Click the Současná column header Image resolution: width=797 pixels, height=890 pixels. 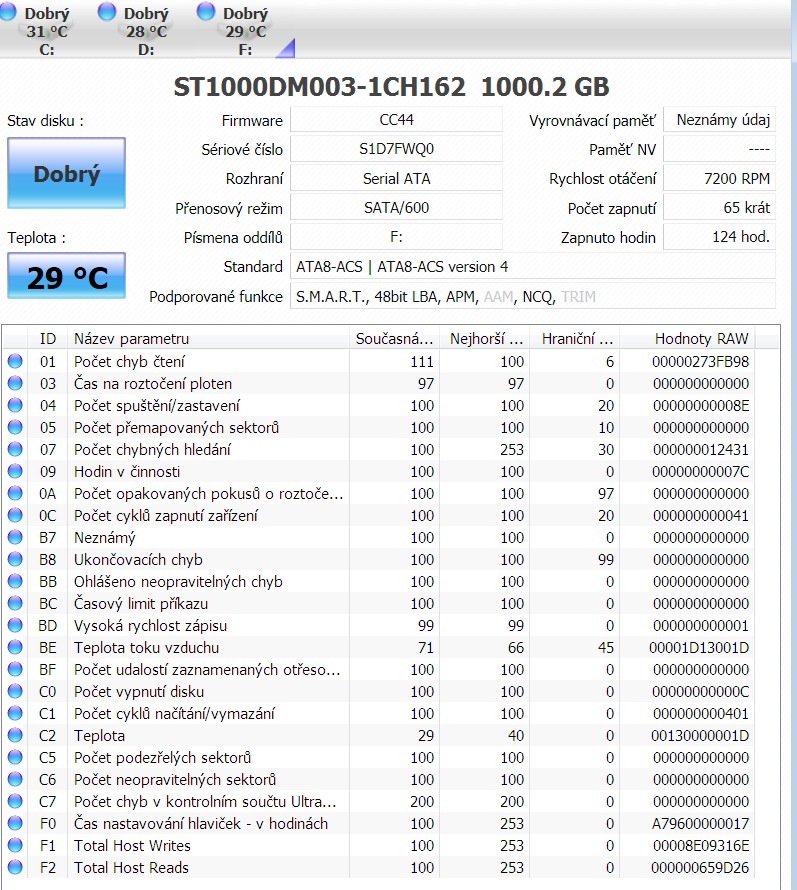click(x=394, y=339)
